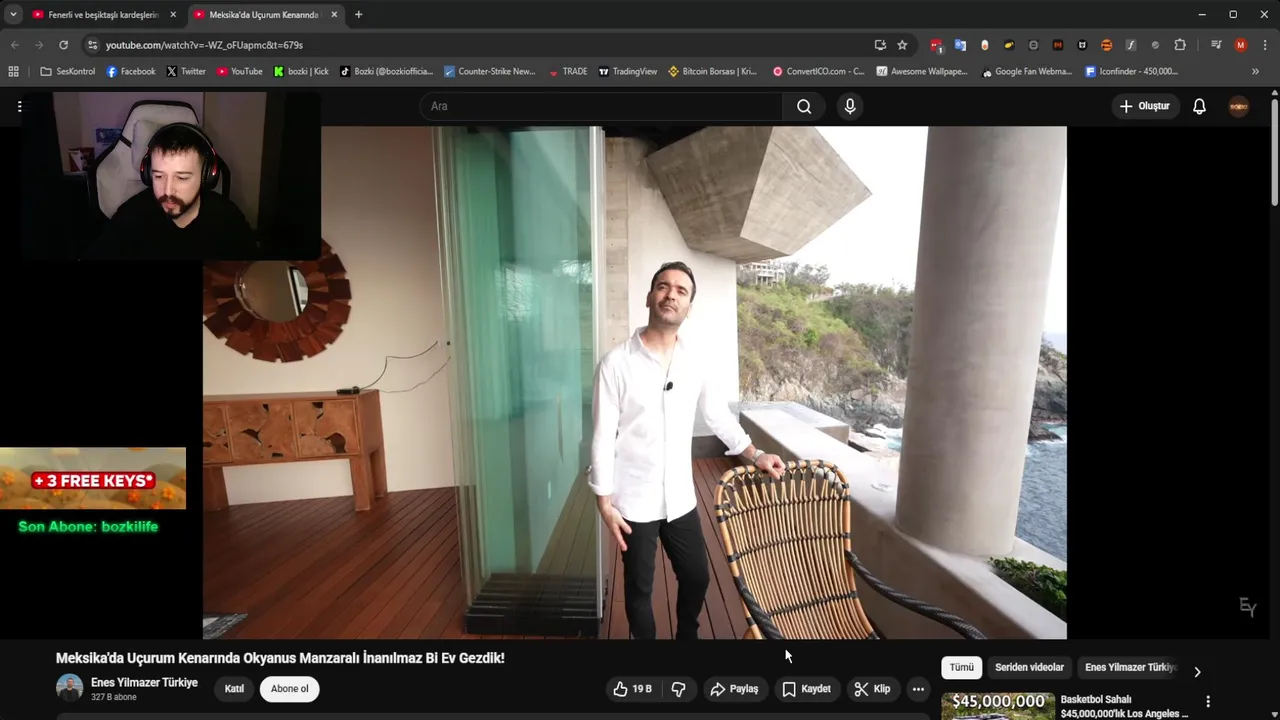Open the red badge extension icon
Screen dimensions: 1280x720
click(936, 45)
